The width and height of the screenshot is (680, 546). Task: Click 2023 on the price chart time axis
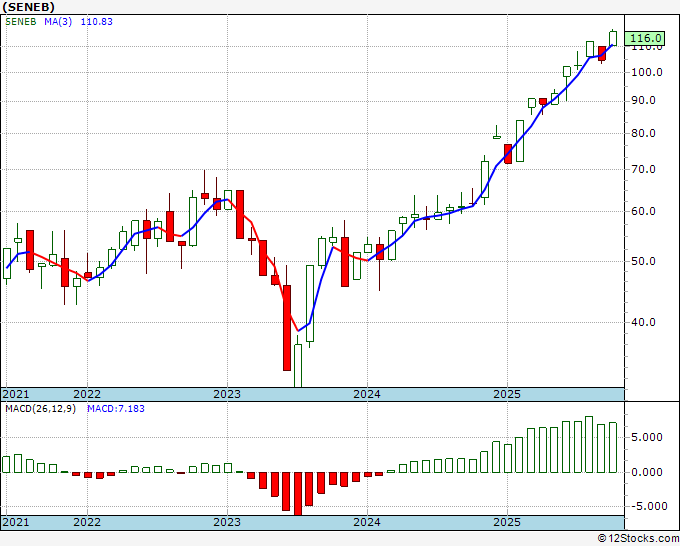click(x=227, y=394)
